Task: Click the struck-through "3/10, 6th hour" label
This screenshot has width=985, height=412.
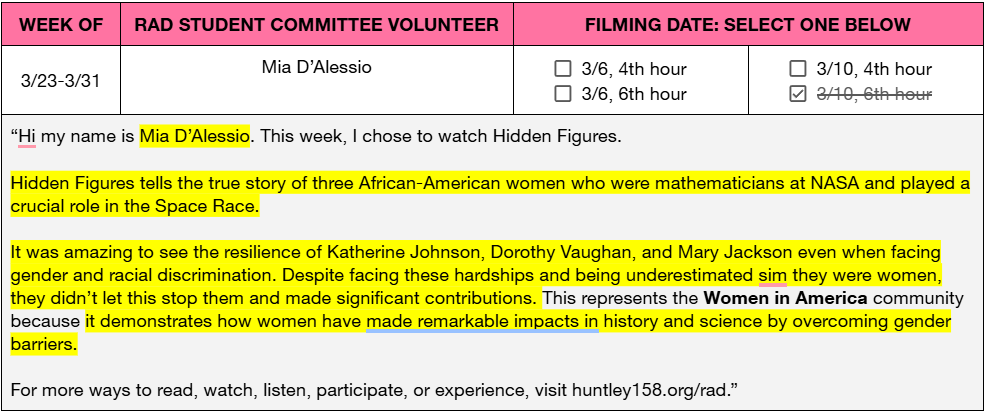Action: tap(874, 94)
